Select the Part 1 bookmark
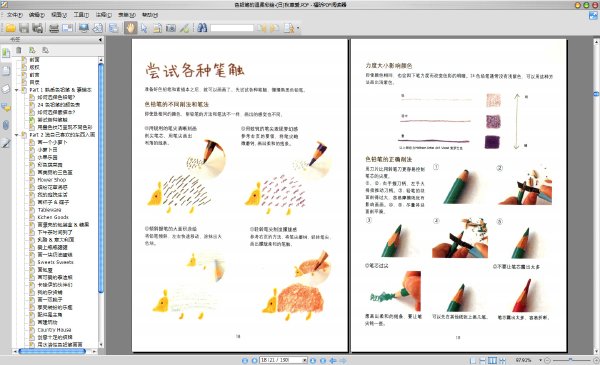Image resolution: width=600 pixels, height=365 pixels. 60,90
